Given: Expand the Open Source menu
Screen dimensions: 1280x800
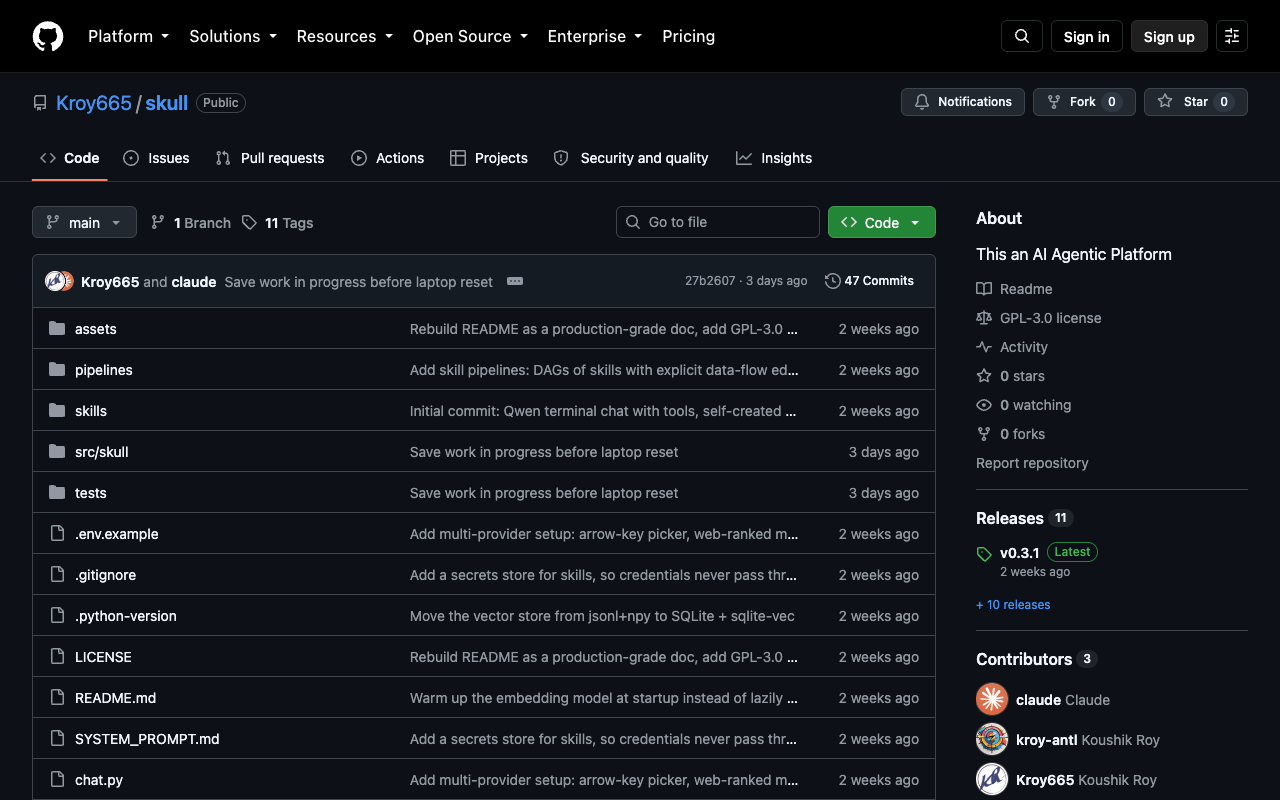Looking at the screenshot, I should [470, 36].
